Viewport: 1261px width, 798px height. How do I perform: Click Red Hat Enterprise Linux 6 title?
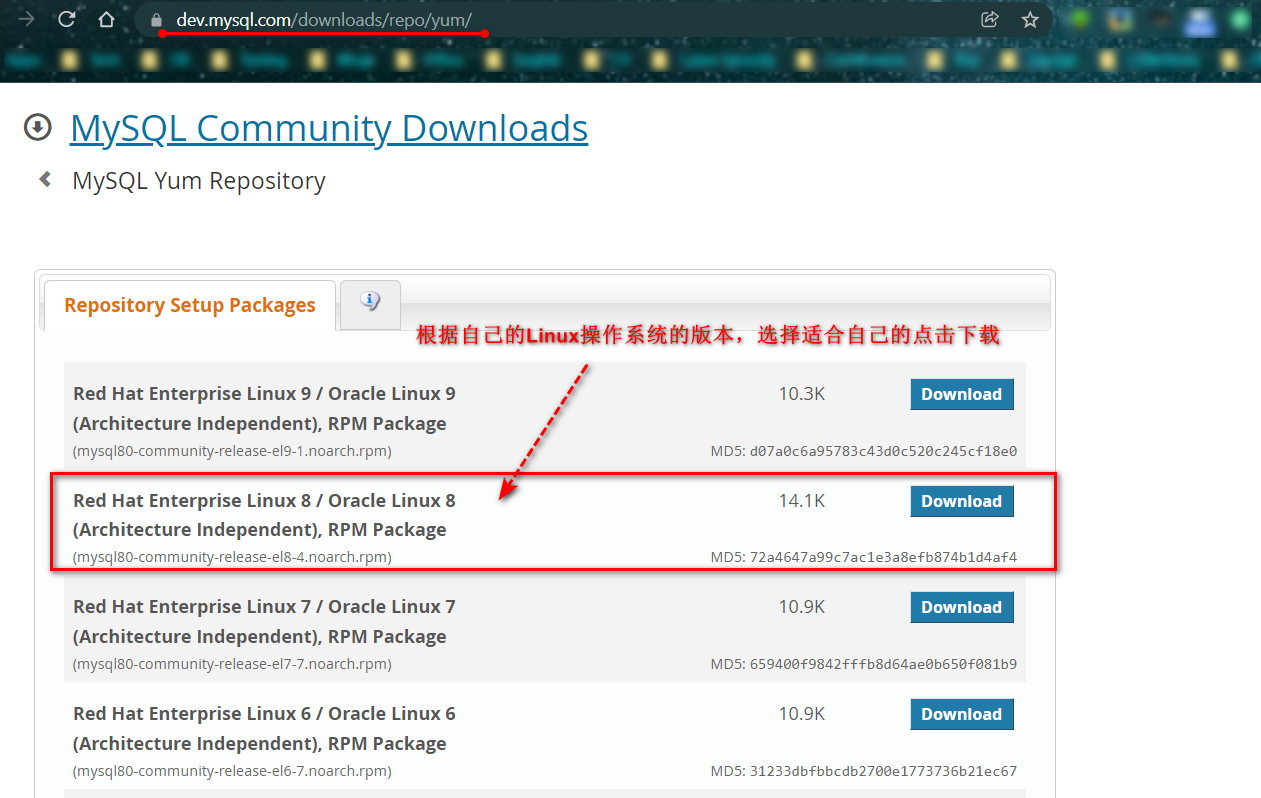coord(264,728)
